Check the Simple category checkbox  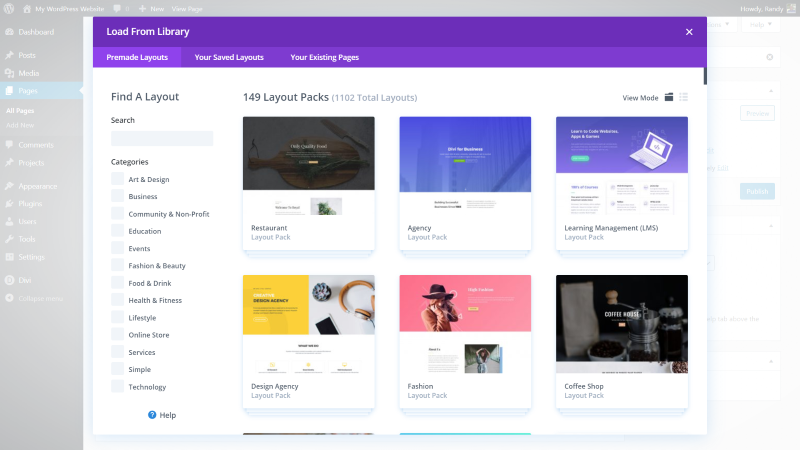coord(117,369)
